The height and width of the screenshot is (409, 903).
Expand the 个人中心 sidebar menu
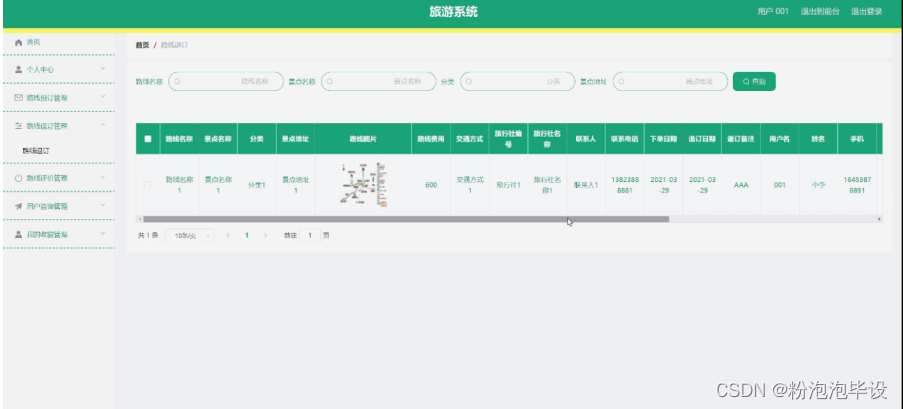click(58, 69)
